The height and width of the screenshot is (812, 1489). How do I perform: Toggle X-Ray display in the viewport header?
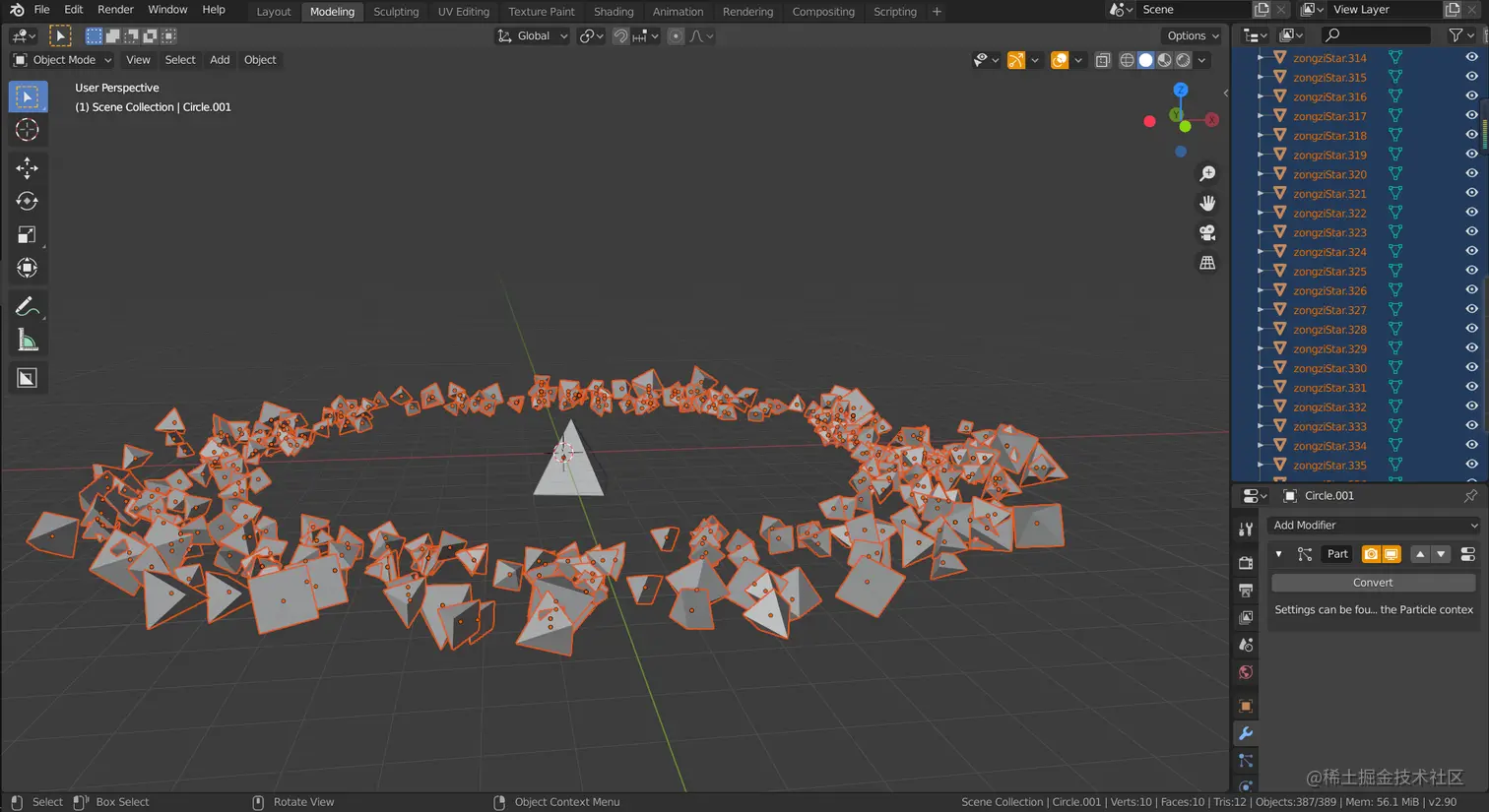1103,60
